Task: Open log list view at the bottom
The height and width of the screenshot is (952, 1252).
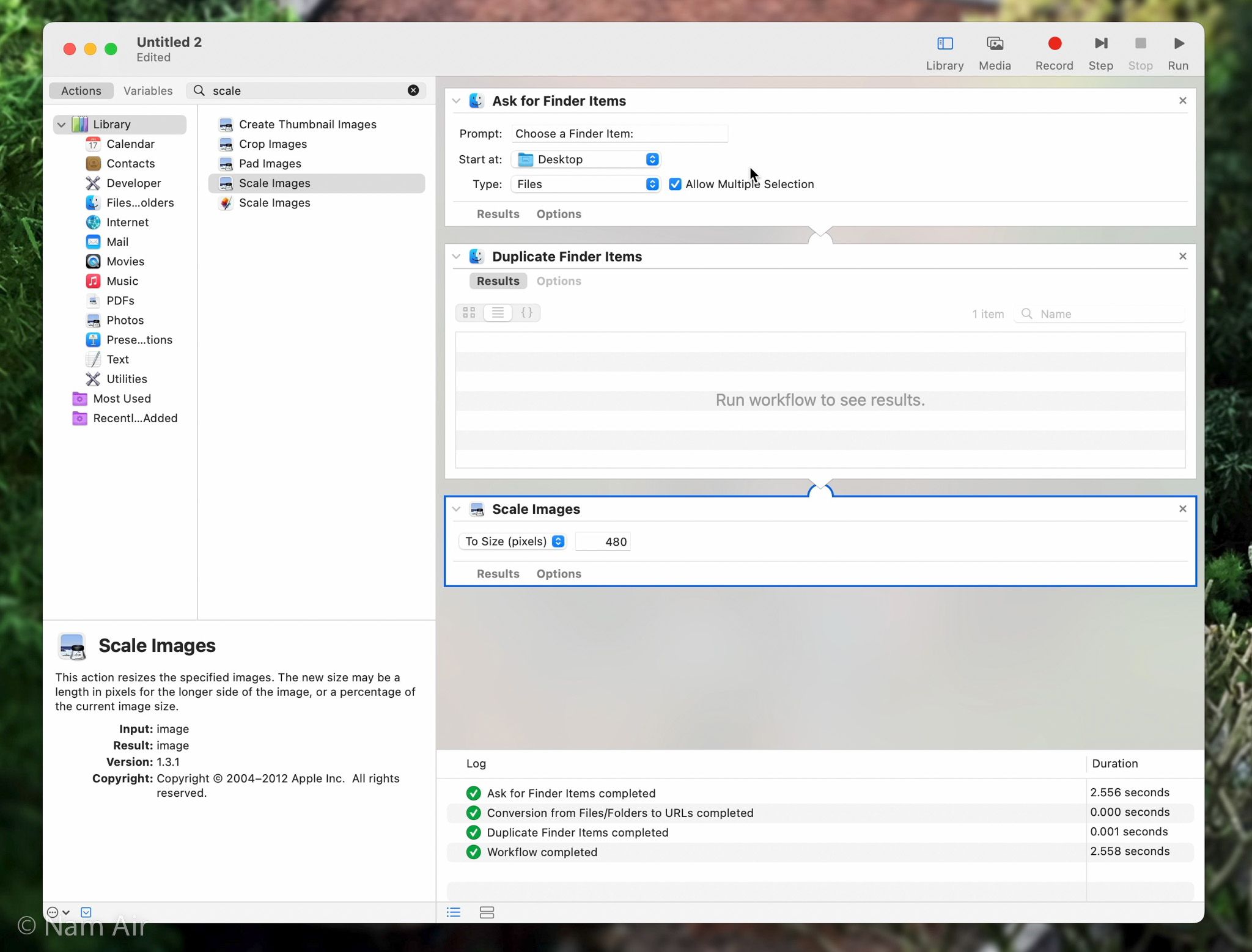Action: 452,912
